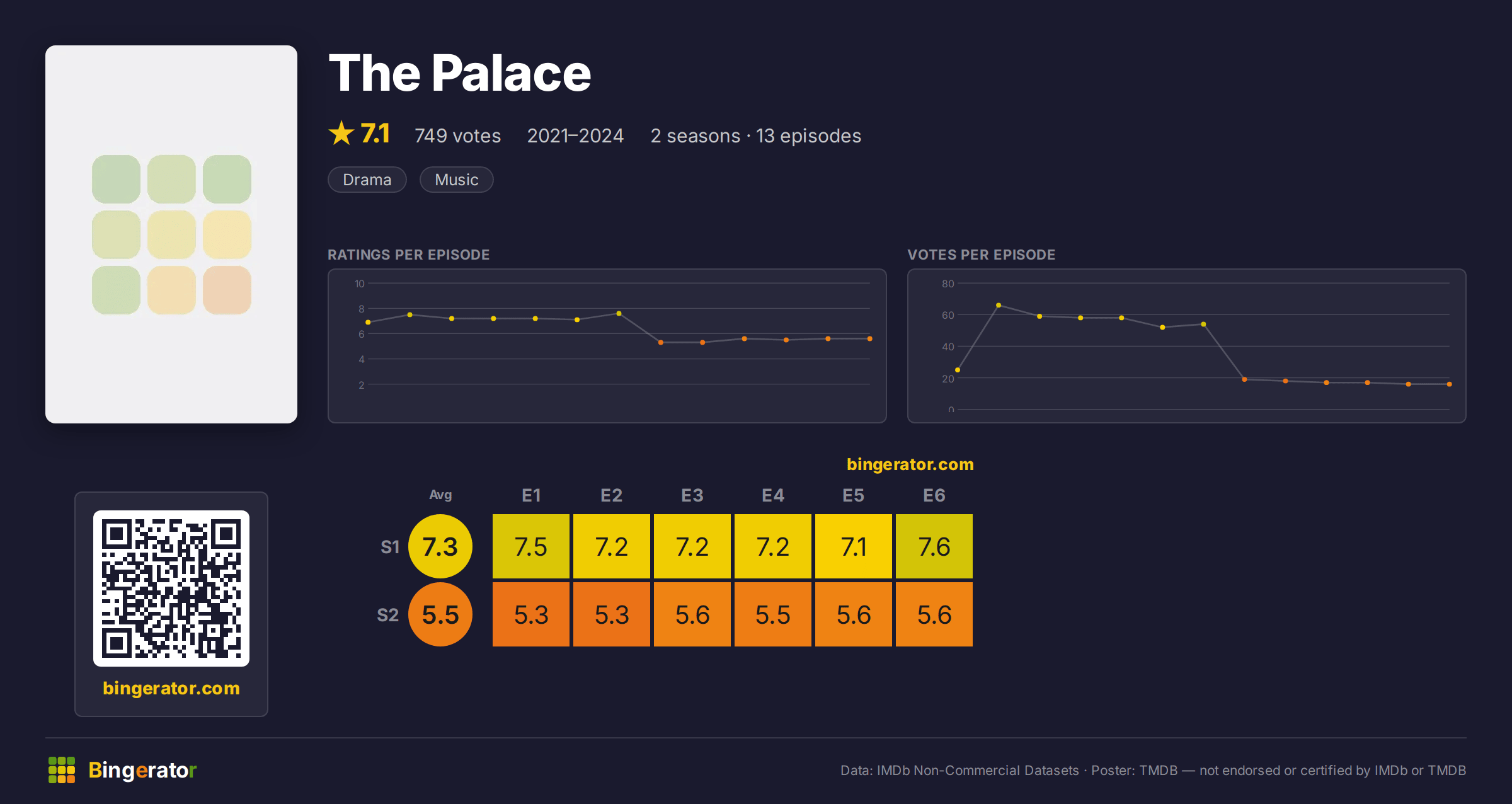Viewport: 1512px width, 804px height.
Task: Select the Drama genre tag
Action: 367,180
